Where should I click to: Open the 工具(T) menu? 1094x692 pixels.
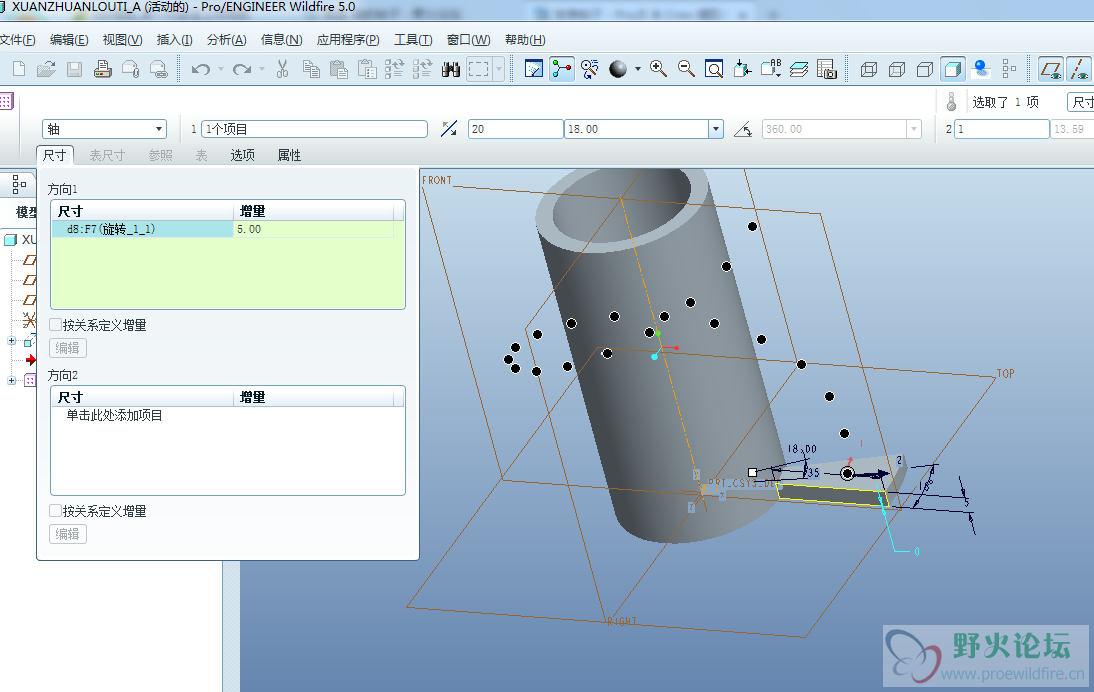[413, 40]
